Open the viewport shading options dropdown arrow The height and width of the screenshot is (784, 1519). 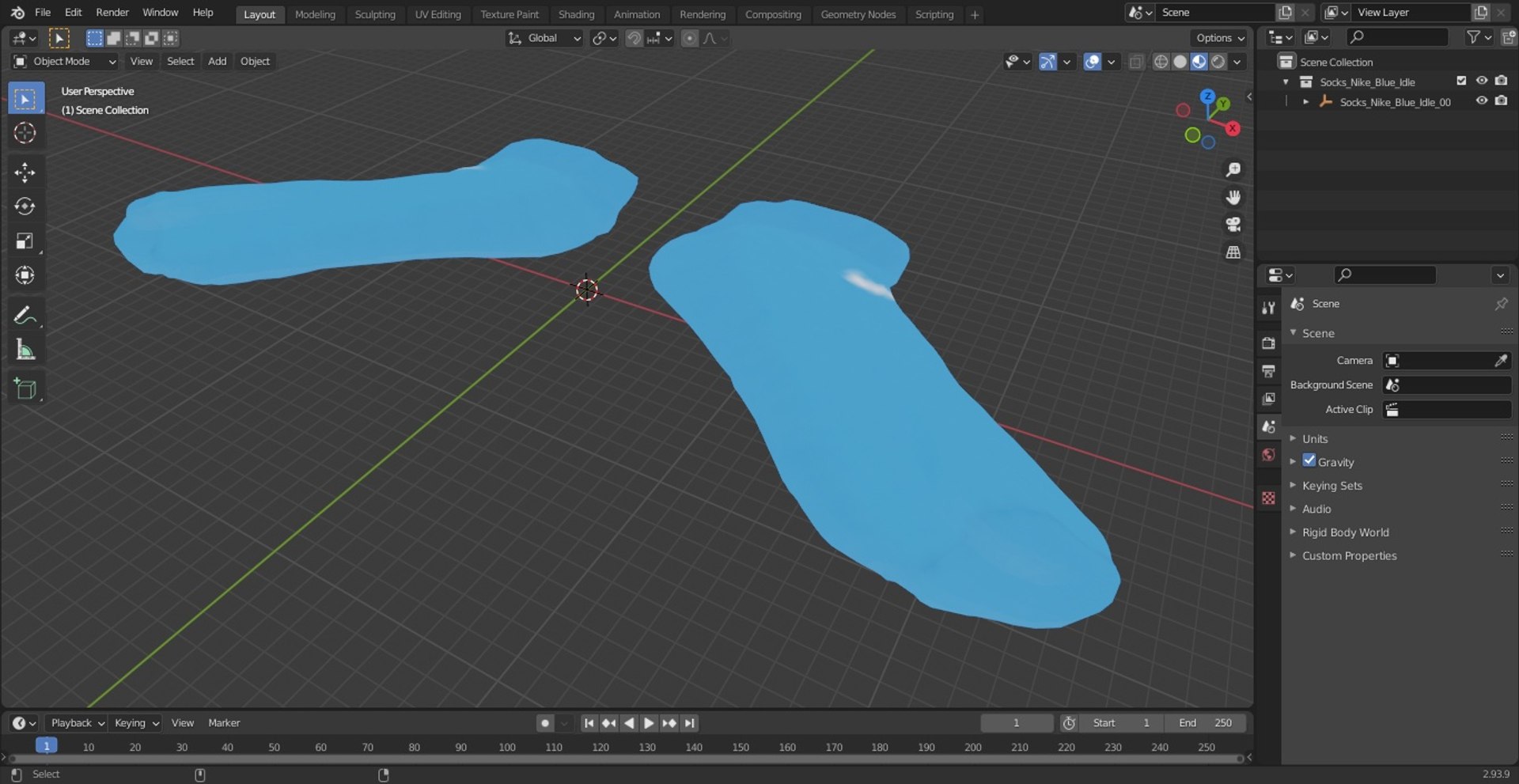pyautogui.click(x=1237, y=62)
